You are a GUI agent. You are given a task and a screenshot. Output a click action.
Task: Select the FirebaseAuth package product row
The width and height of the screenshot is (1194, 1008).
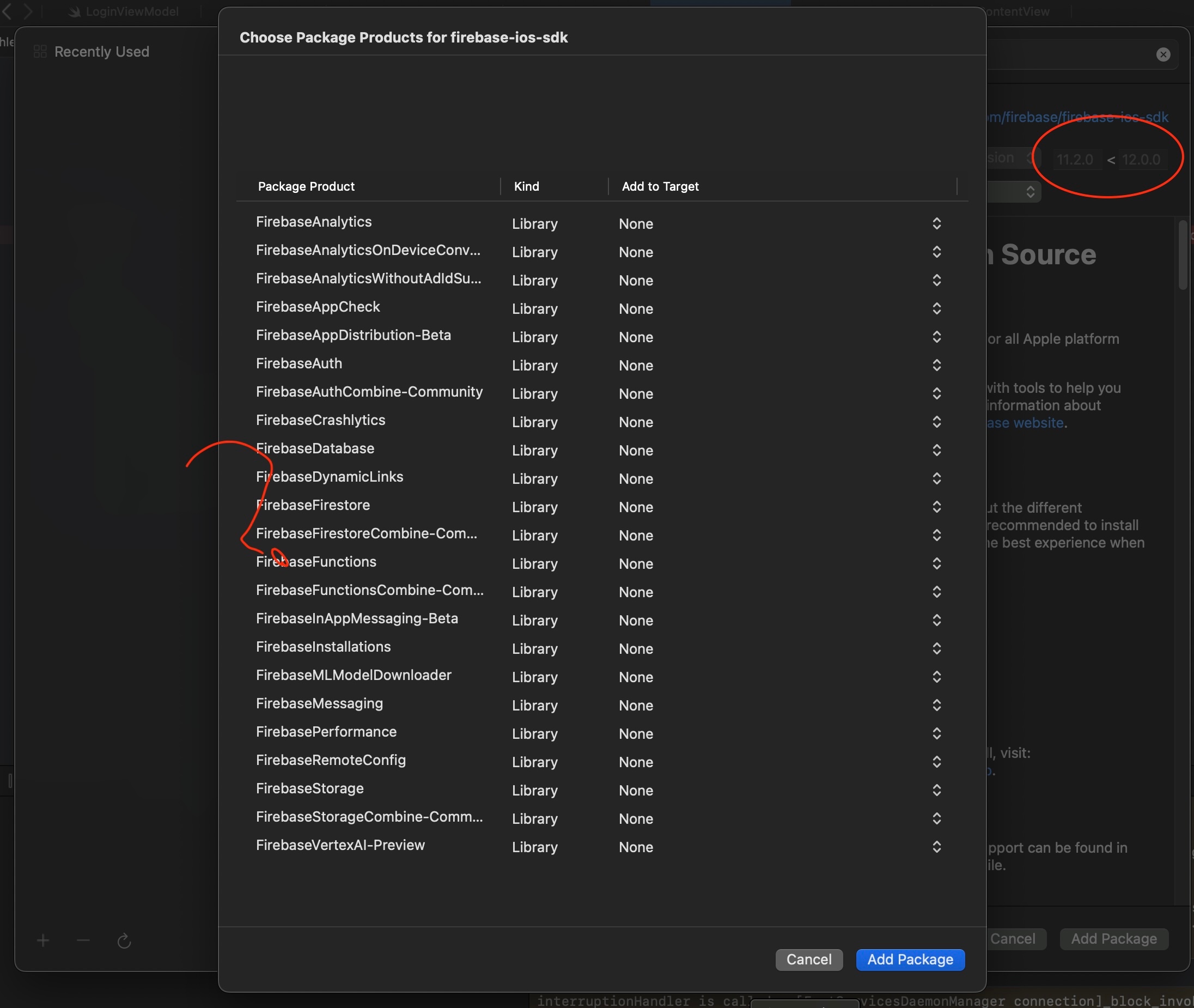[602, 365]
